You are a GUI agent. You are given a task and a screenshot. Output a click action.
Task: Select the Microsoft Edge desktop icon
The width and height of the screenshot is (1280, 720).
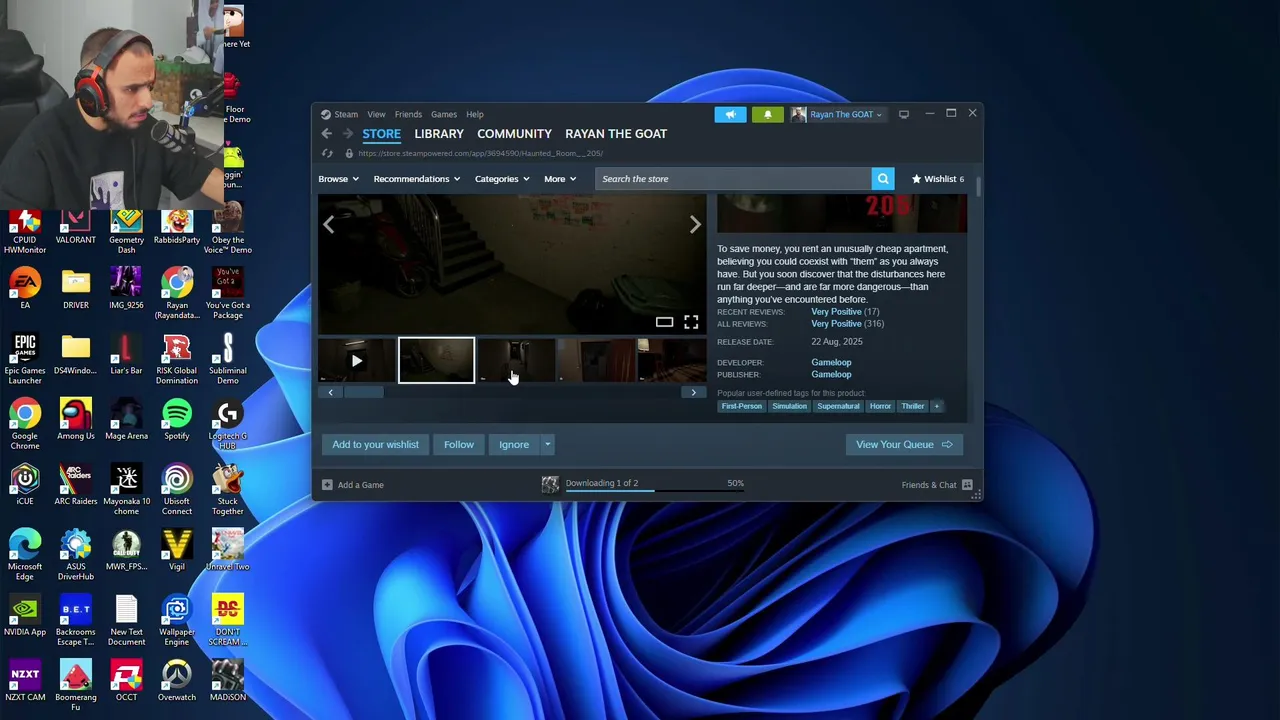pos(25,555)
